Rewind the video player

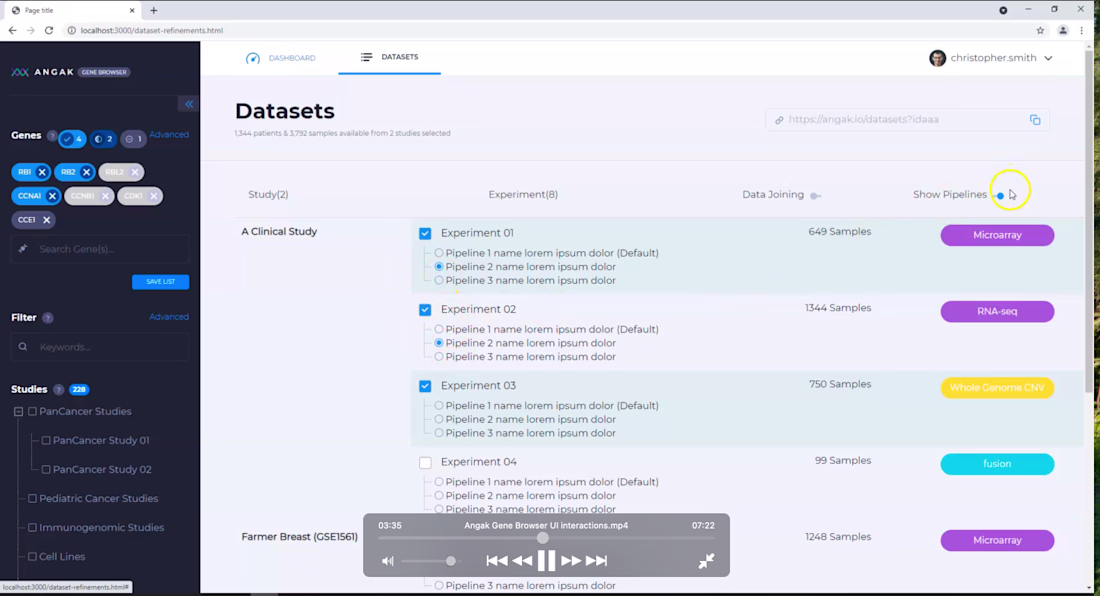point(522,560)
